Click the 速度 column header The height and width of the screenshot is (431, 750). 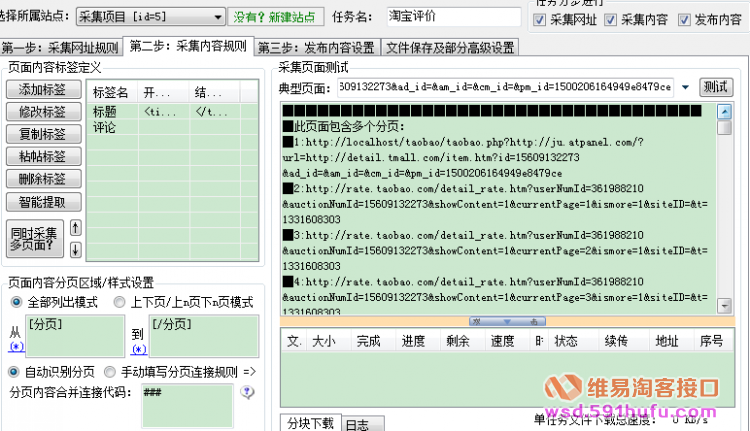click(x=507, y=341)
